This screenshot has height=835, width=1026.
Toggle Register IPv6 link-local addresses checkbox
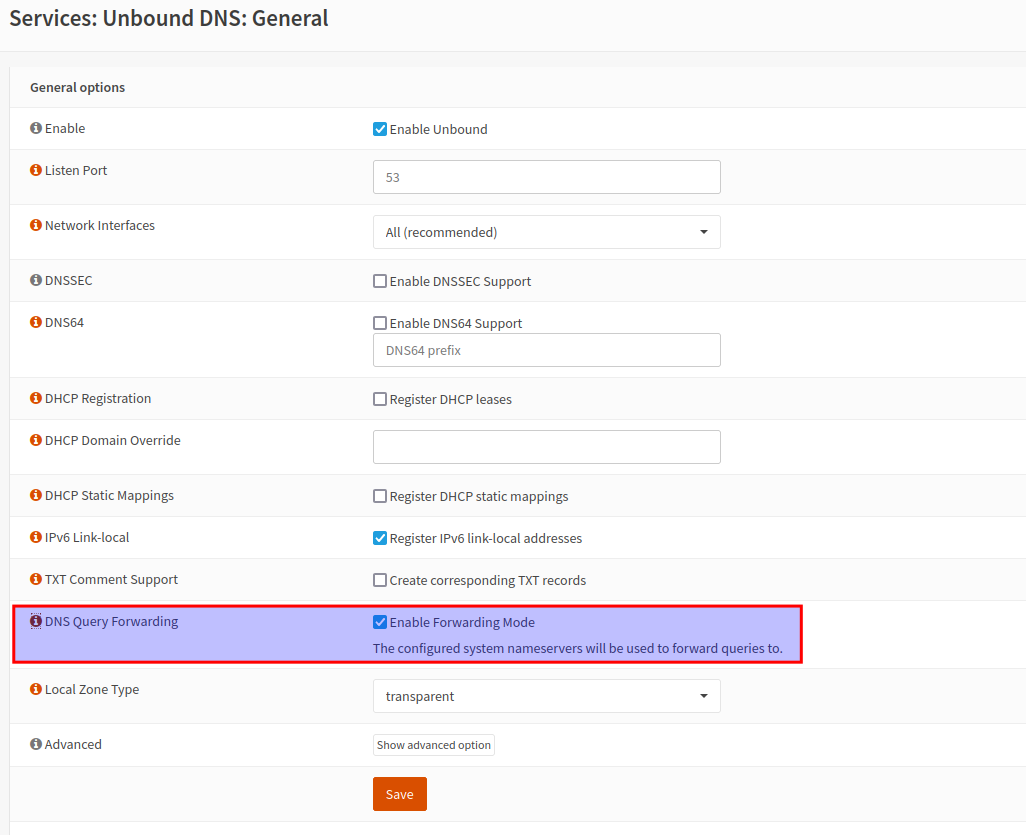pyautogui.click(x=380, y=538)
